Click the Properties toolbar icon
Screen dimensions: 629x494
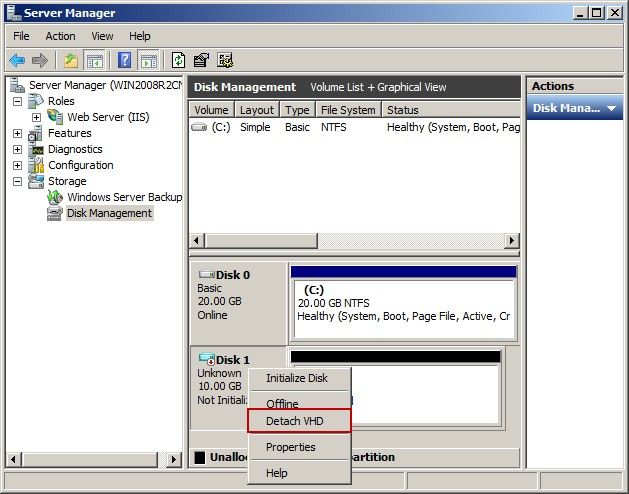coord(201,61)
